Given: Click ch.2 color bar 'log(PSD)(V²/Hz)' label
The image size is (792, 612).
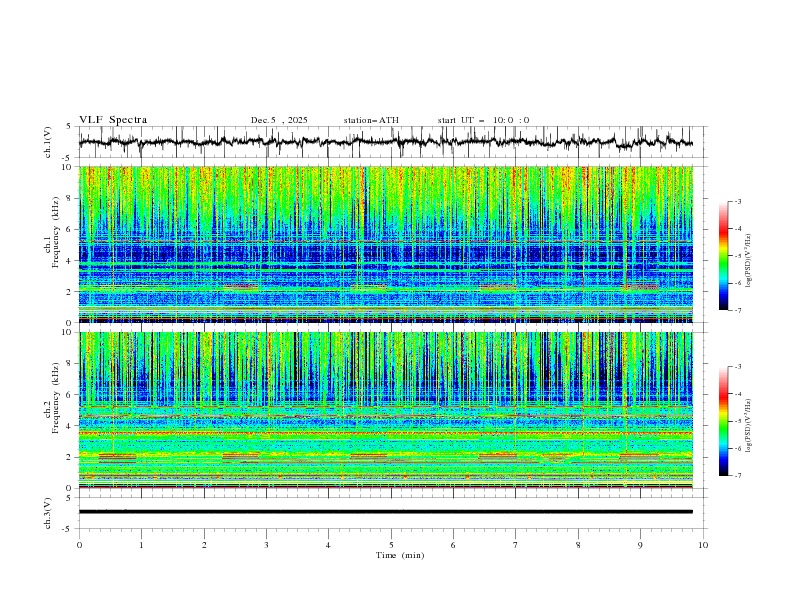Looking at the screenshot, I should pos(749,426).
